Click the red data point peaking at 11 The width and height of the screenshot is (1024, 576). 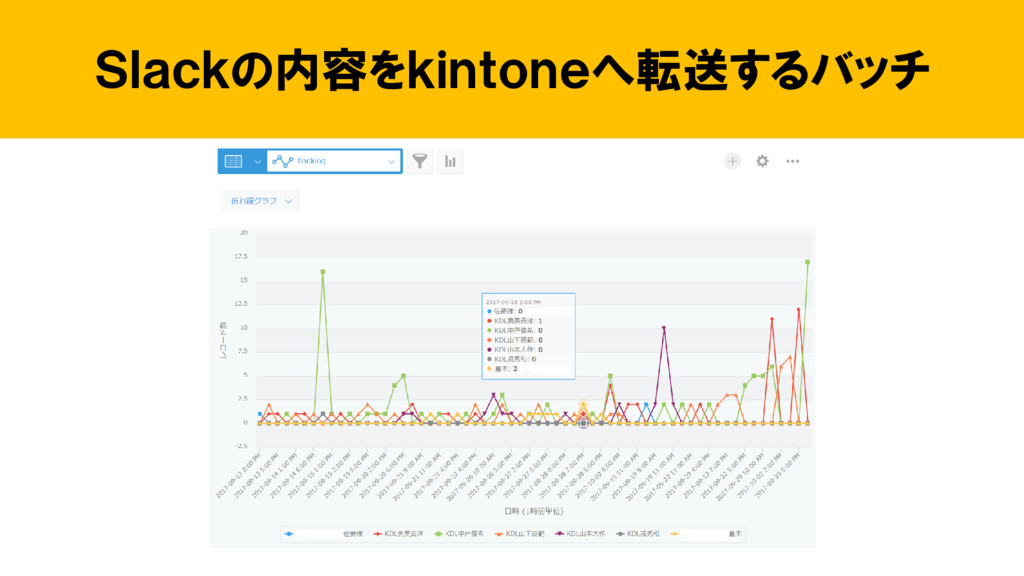click(x=772, y=319)
